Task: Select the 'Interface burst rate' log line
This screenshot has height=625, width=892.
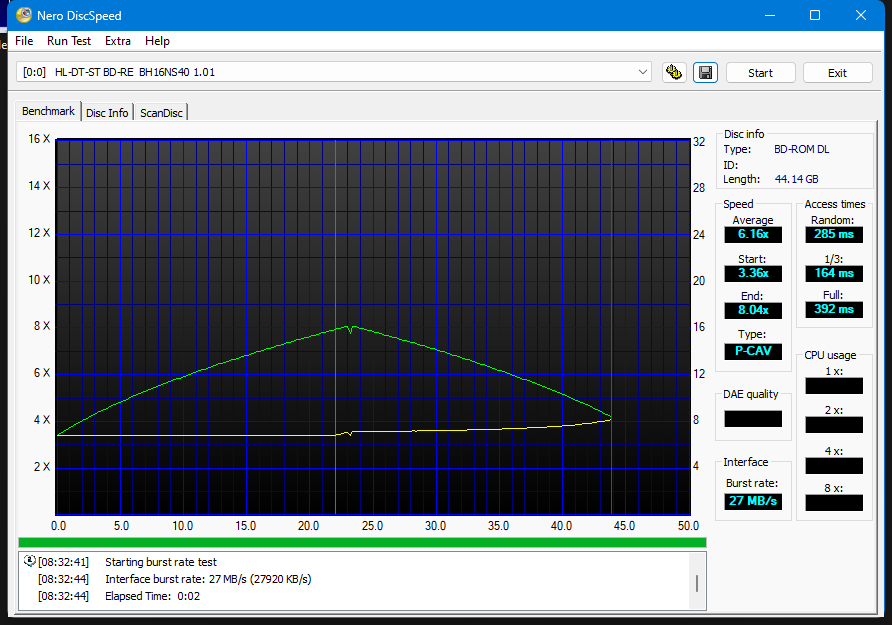Action: (208, 579)
